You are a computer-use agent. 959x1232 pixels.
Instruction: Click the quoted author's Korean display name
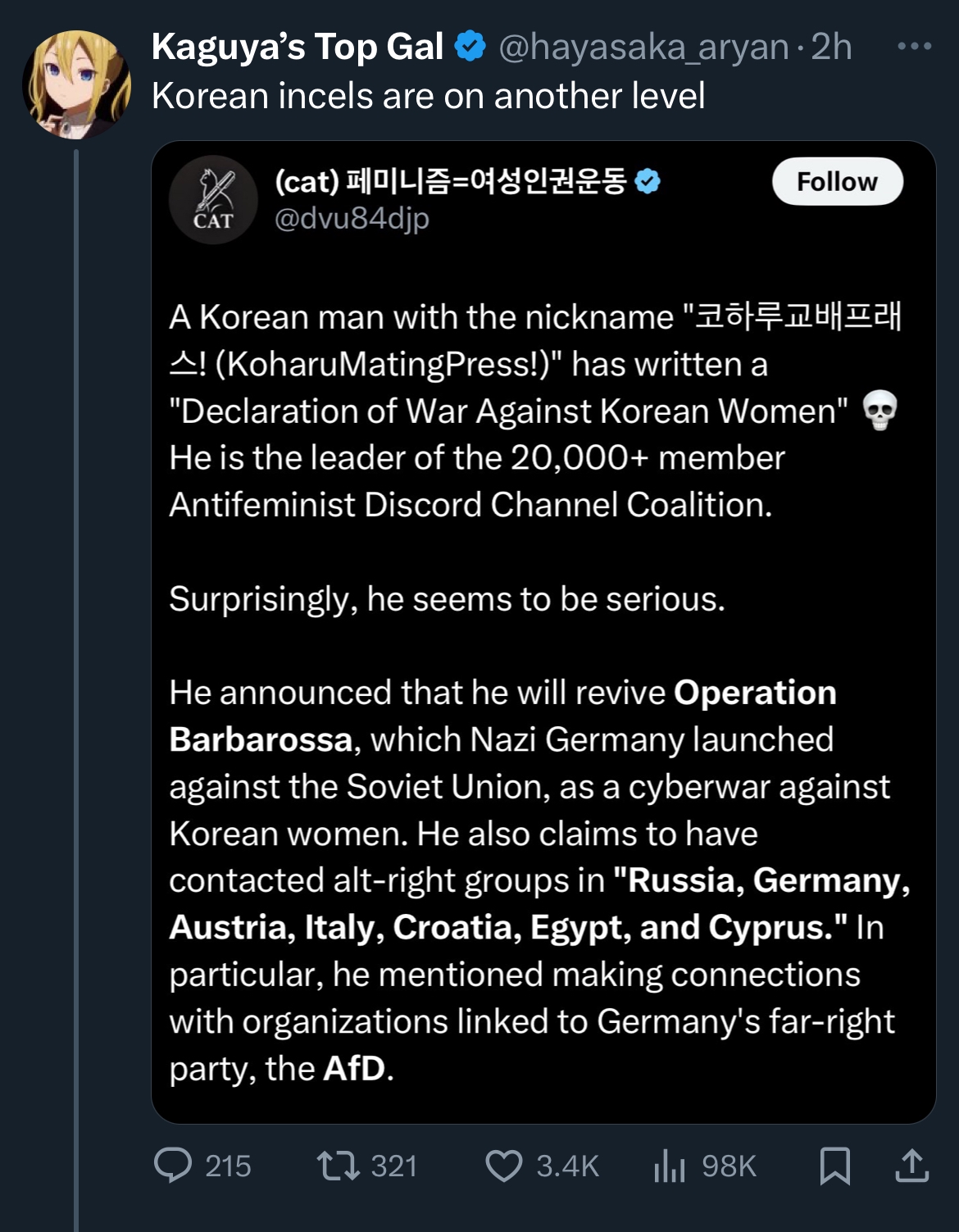click(451, 181)
